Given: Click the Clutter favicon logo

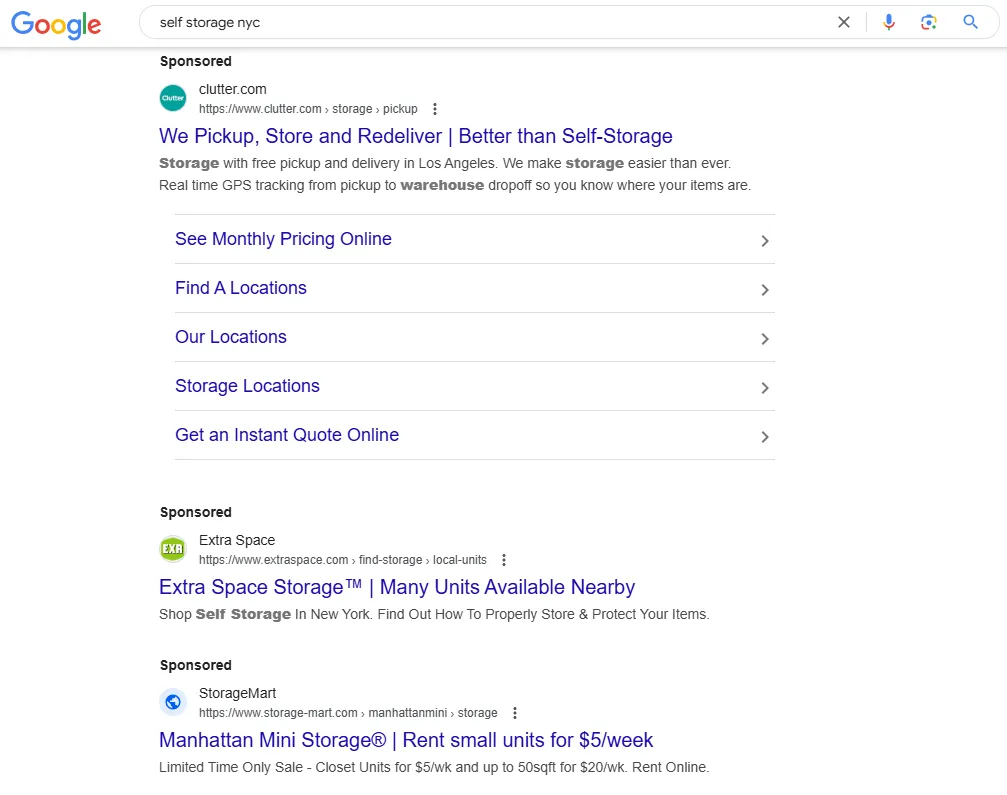Looking at the screenshot, I should point(173,98).
